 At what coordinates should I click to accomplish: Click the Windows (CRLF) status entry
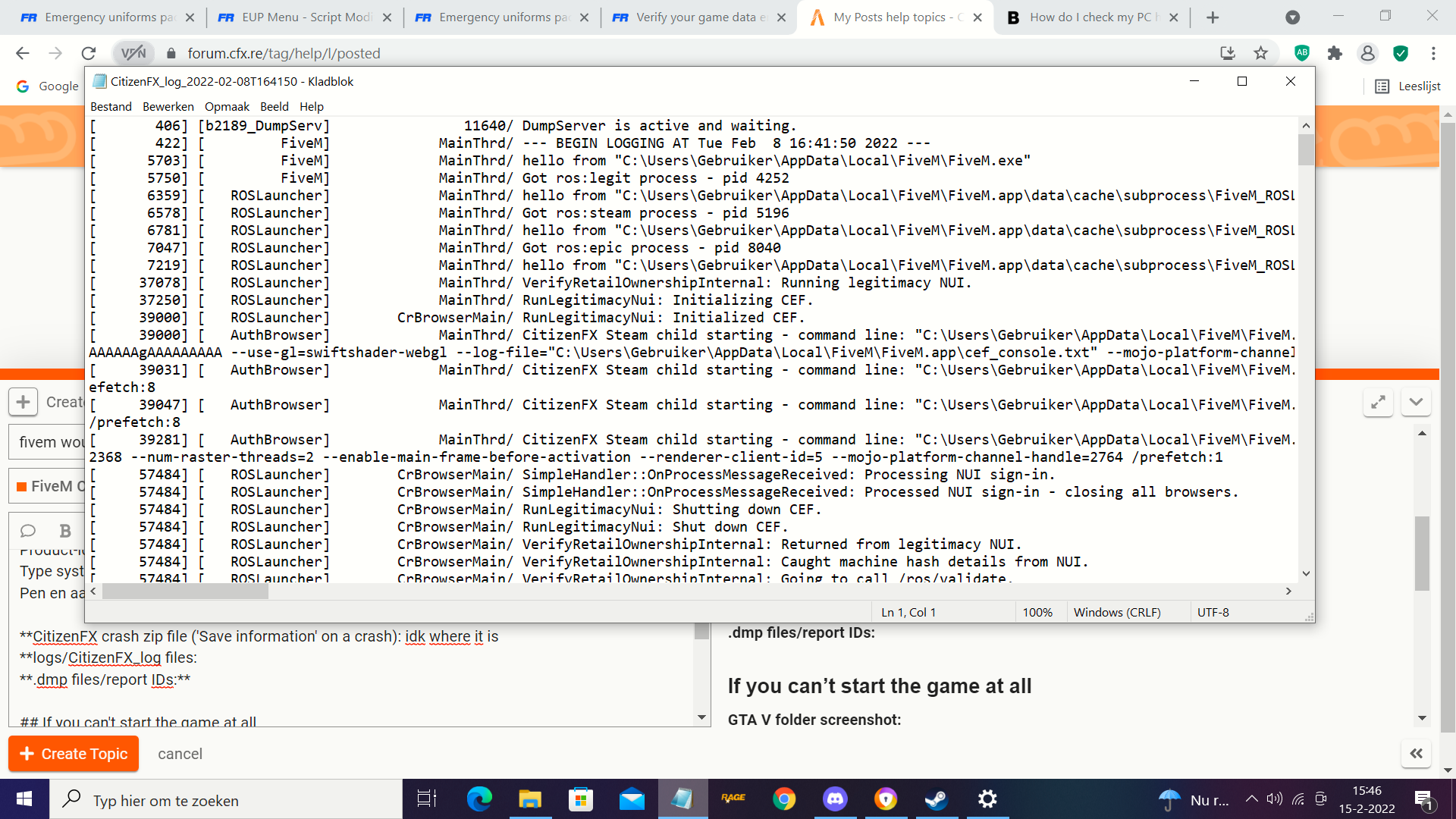pyautogui.click(x=1117, y=613)
